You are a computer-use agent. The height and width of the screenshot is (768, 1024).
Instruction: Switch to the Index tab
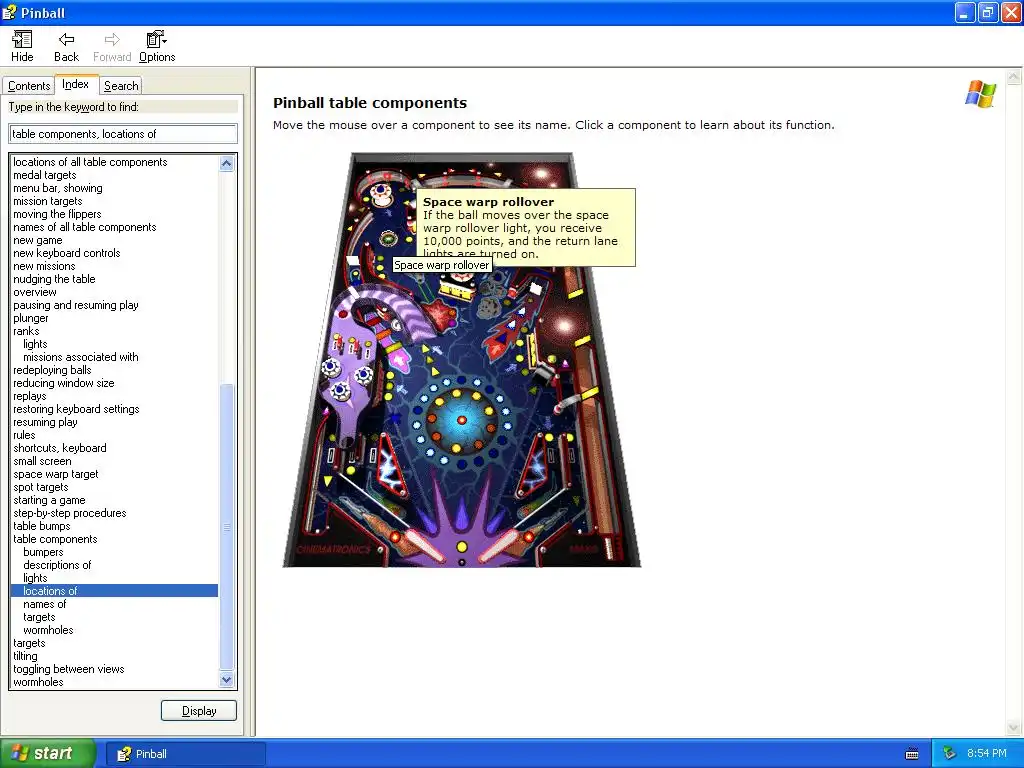[76, 84]
